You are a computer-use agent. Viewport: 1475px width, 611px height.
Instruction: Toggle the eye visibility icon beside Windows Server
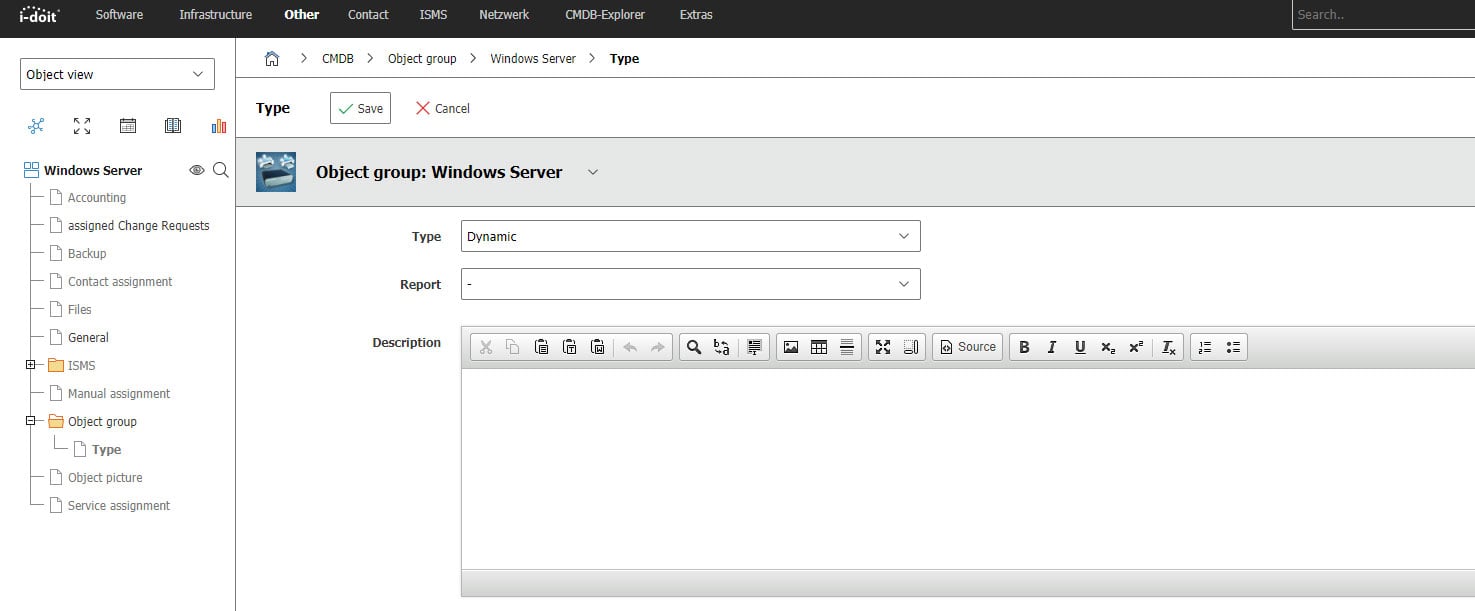tap(197, 170)
